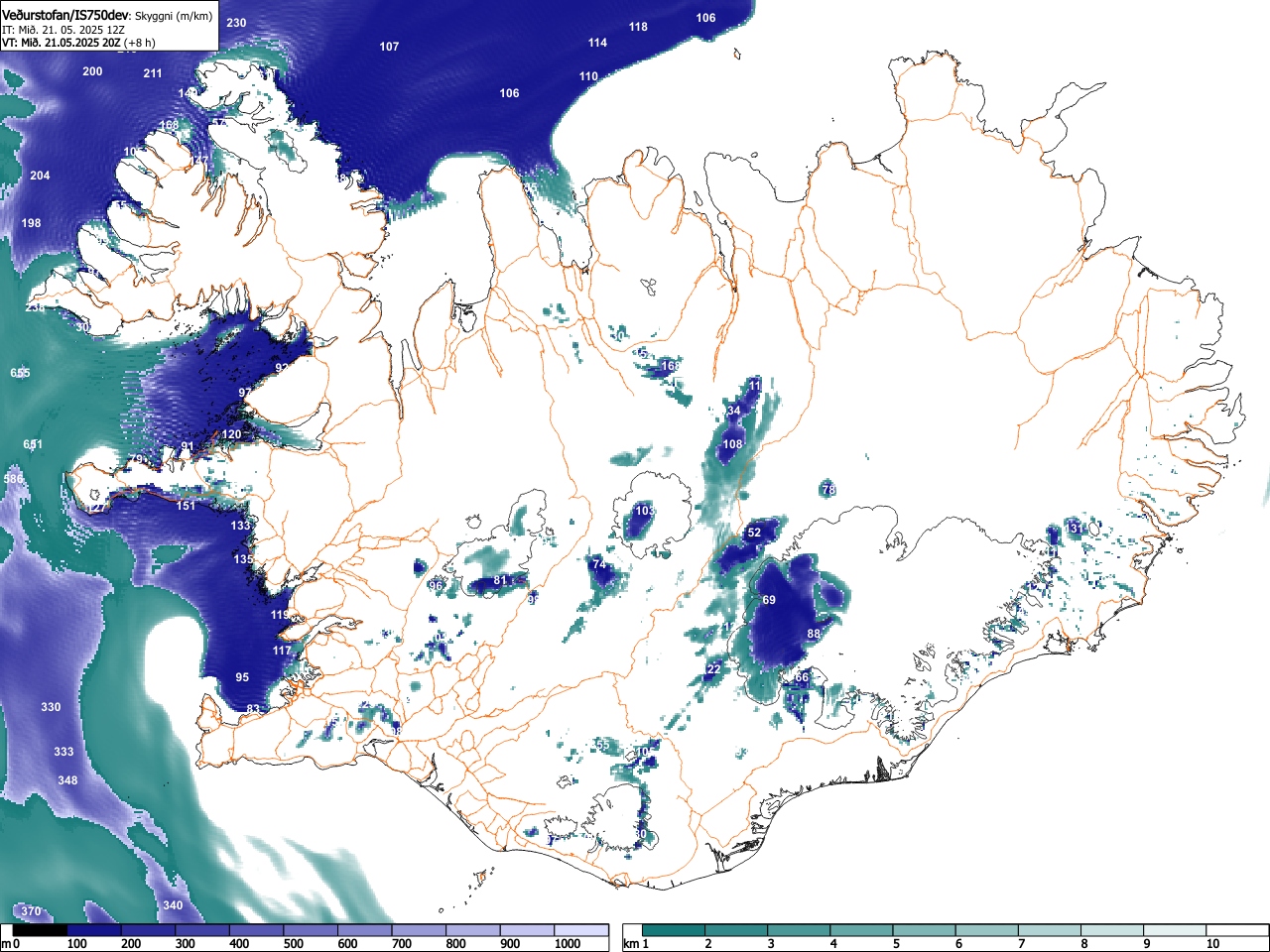1270x952 pixels.
Task: Click the visibility value '135' on the map
Action: pos(244,559)
